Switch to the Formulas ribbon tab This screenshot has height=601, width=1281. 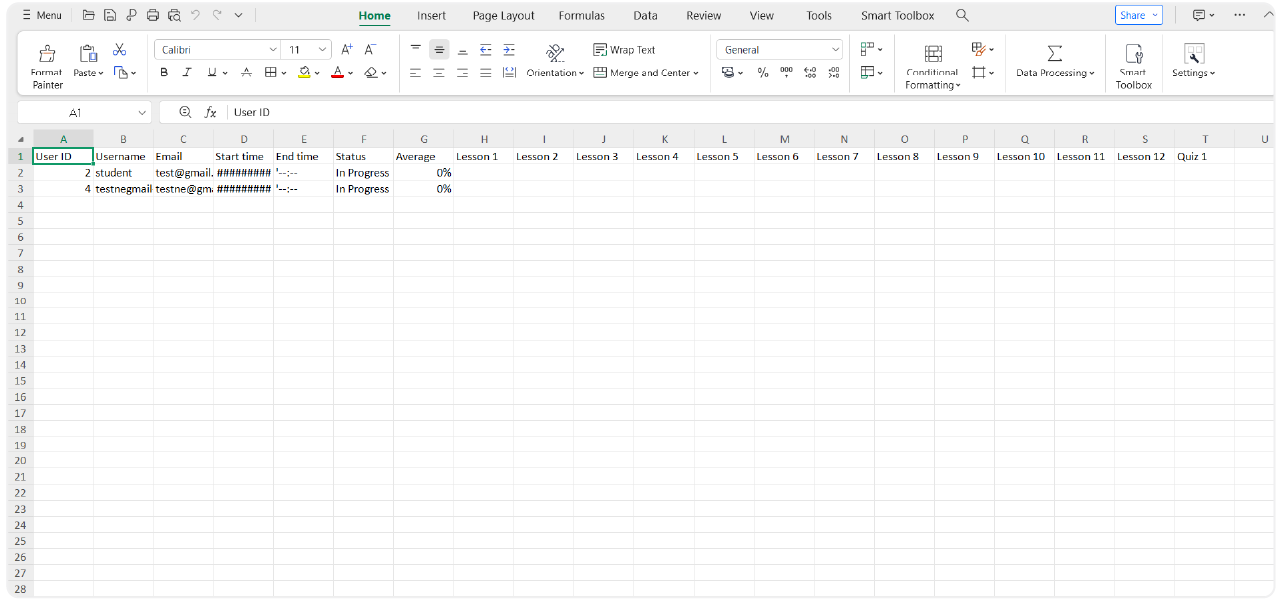(581, 15)
